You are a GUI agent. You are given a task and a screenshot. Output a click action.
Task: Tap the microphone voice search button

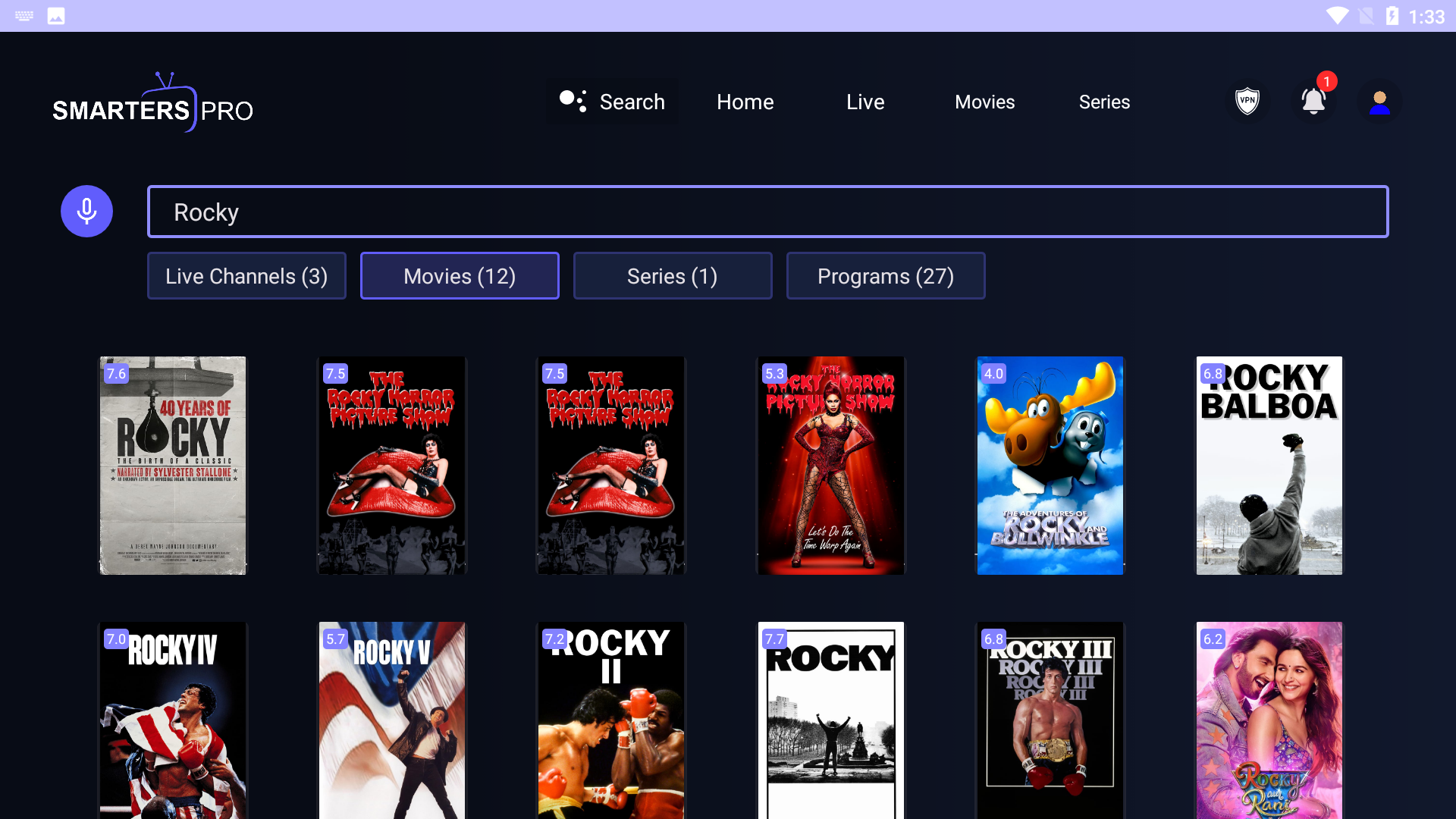[x=86, y=212]
